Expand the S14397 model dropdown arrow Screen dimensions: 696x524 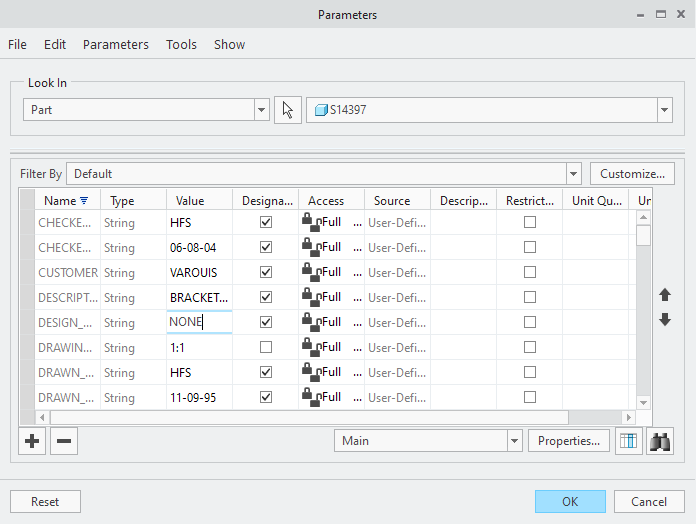pyautogui.click(x=664, y=110)
